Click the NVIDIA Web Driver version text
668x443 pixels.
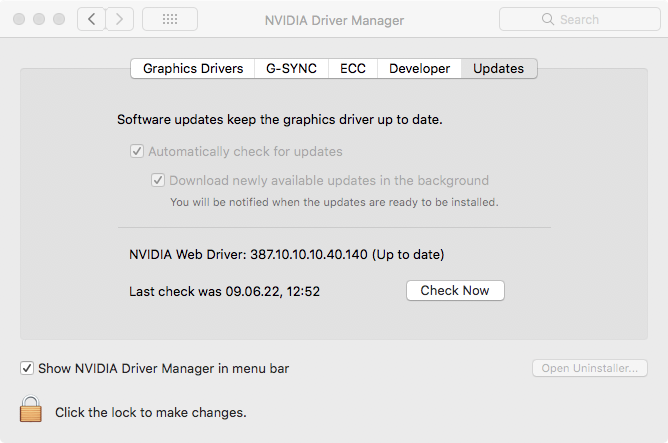pos(287,254)
